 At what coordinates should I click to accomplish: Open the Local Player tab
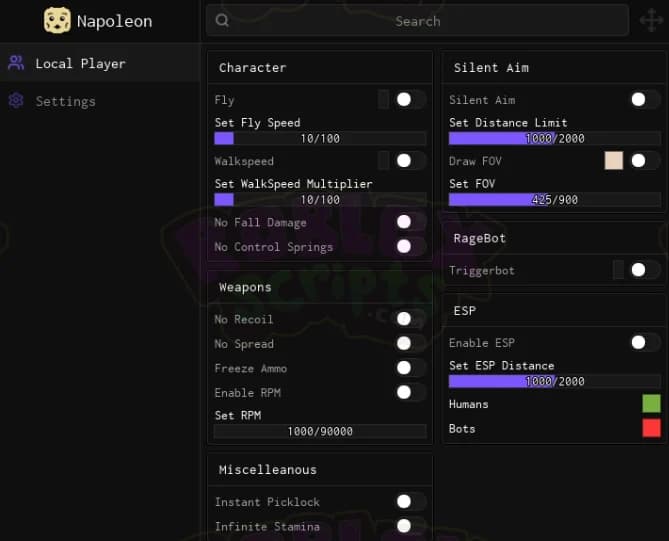[x=100, y=63]
